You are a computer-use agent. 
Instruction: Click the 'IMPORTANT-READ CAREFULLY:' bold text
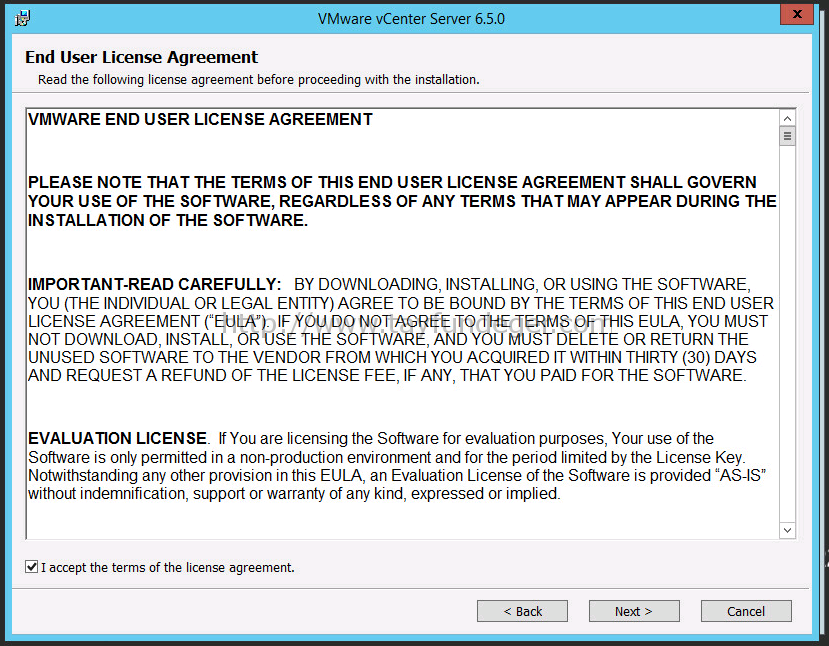[x=154, y=284]
